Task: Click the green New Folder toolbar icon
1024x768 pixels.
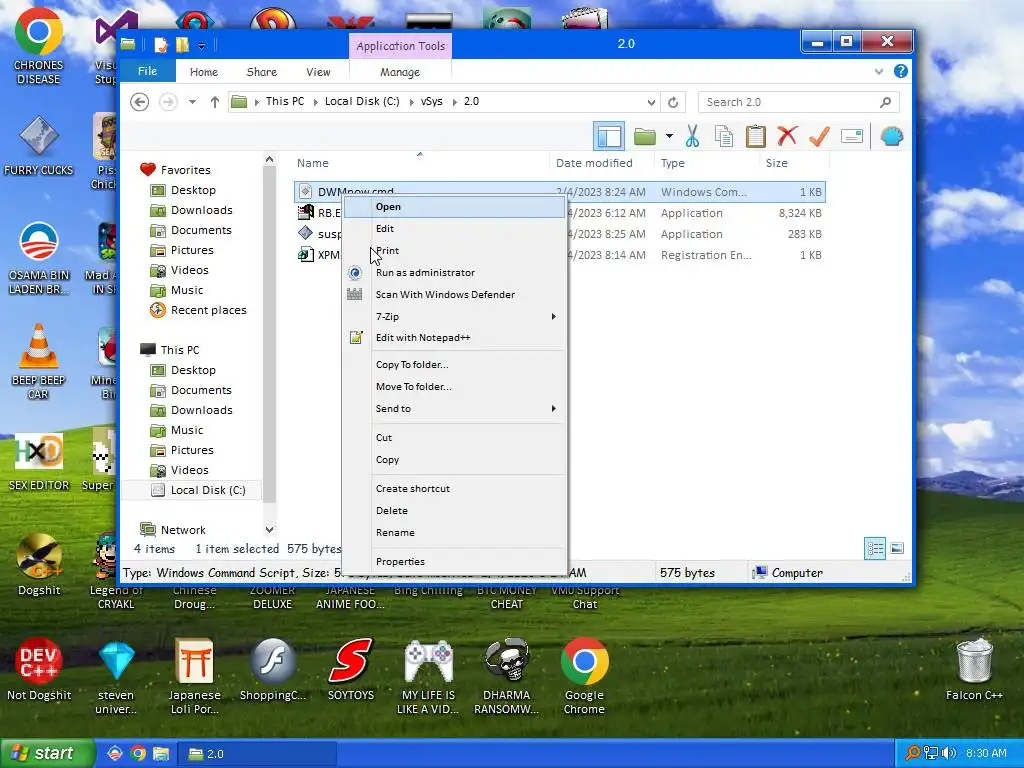Action: 645,136
